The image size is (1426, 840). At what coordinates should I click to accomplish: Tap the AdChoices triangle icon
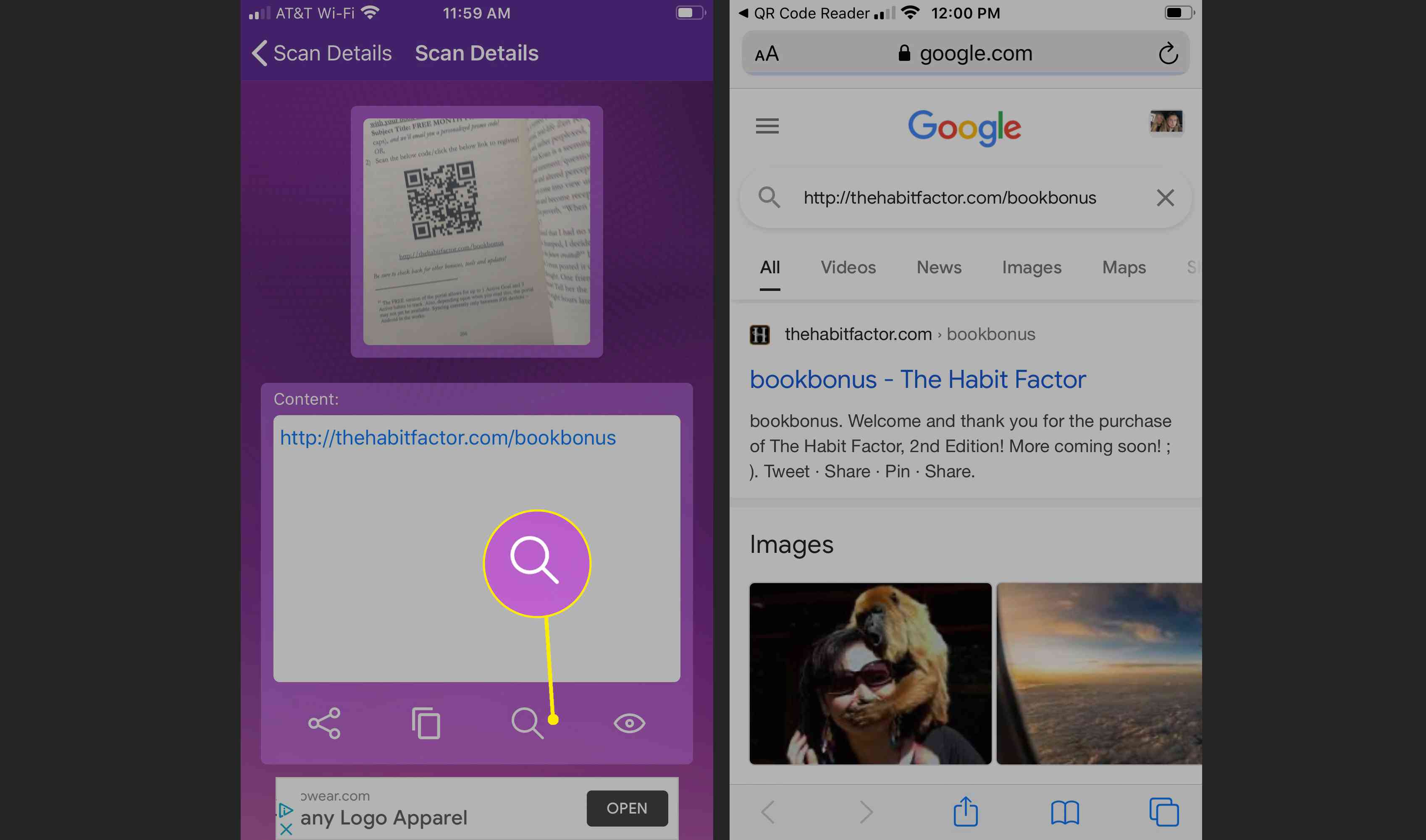tap(286, 810)
